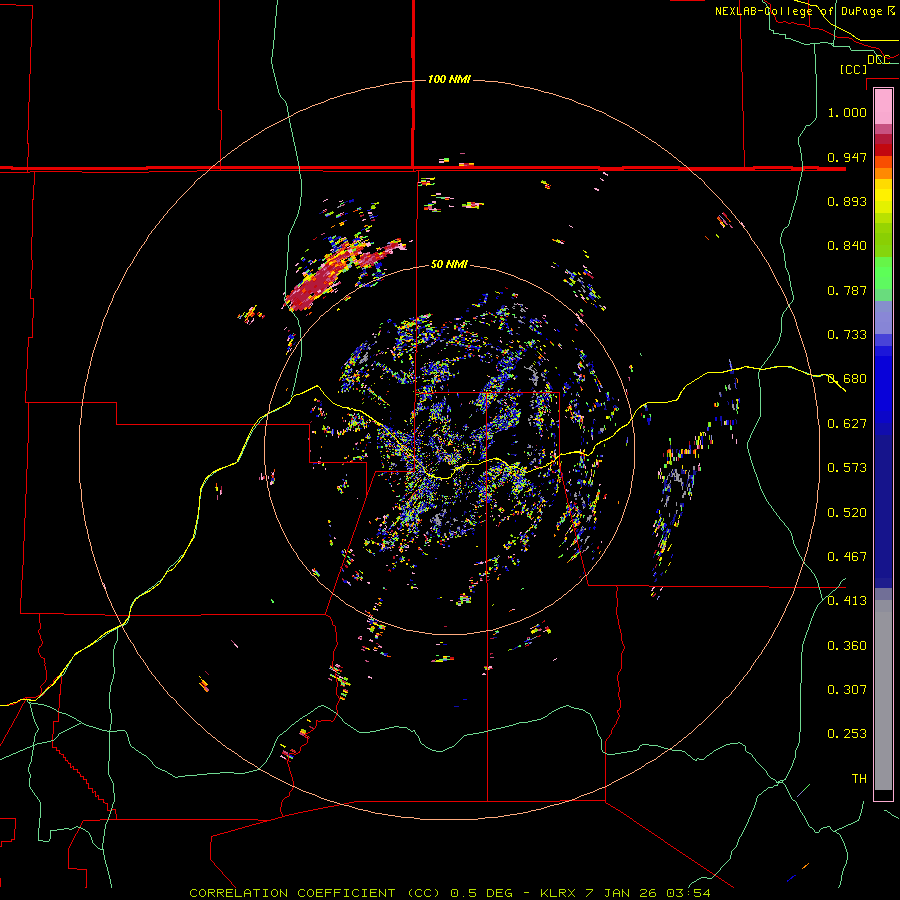
Task: Click the "0.627" scale value
Action: point(847,424)
